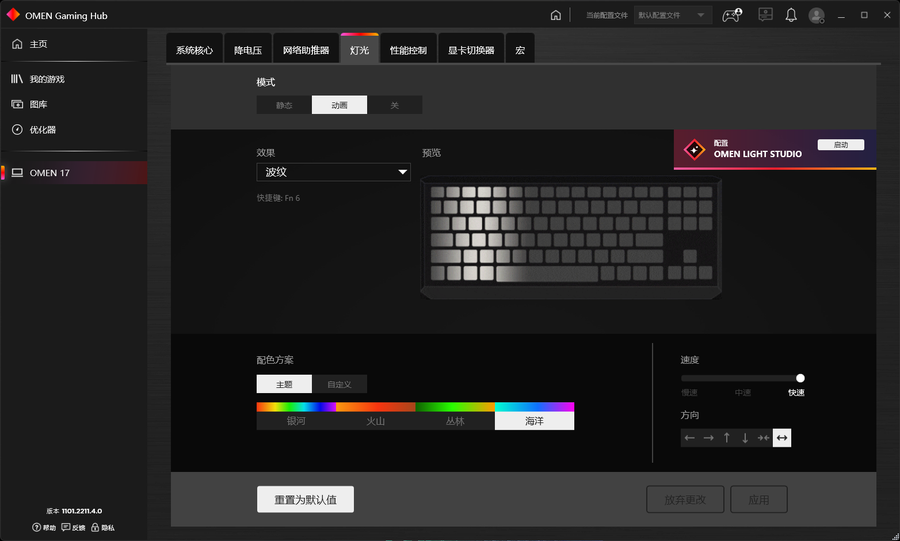
Task: Click the 应用 button
Action: pos(759,500)
